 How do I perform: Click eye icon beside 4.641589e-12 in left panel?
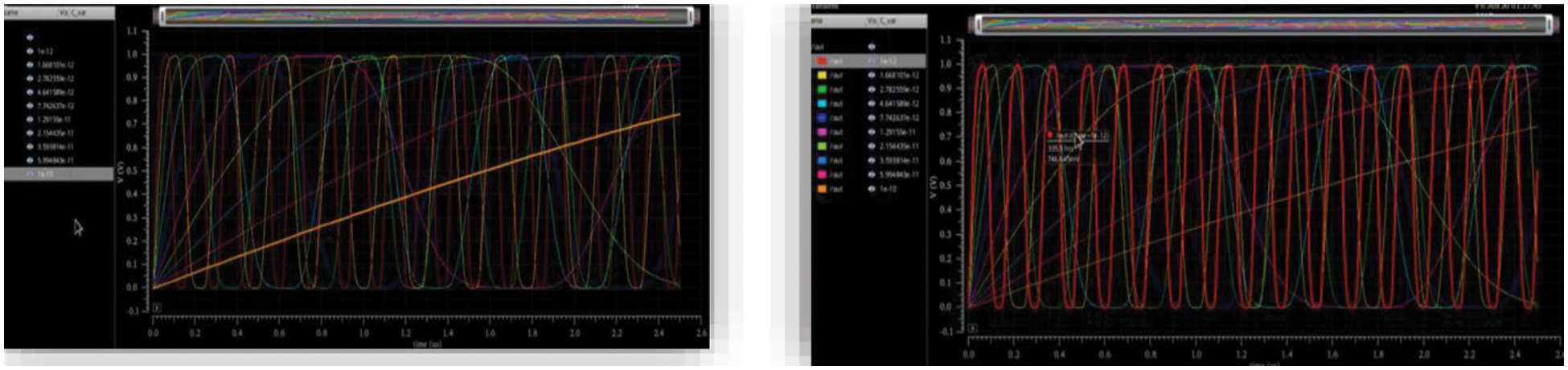click(x=31, y=92)
